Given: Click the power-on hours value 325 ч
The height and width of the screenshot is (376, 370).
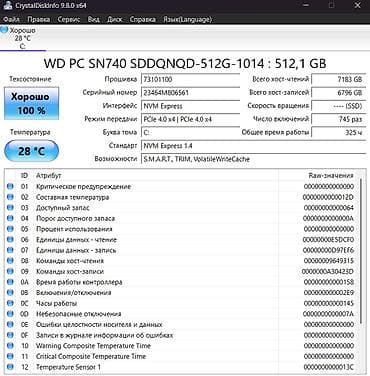Looking at the screenshot, I should pyautogui.click(x=338, y=132).
